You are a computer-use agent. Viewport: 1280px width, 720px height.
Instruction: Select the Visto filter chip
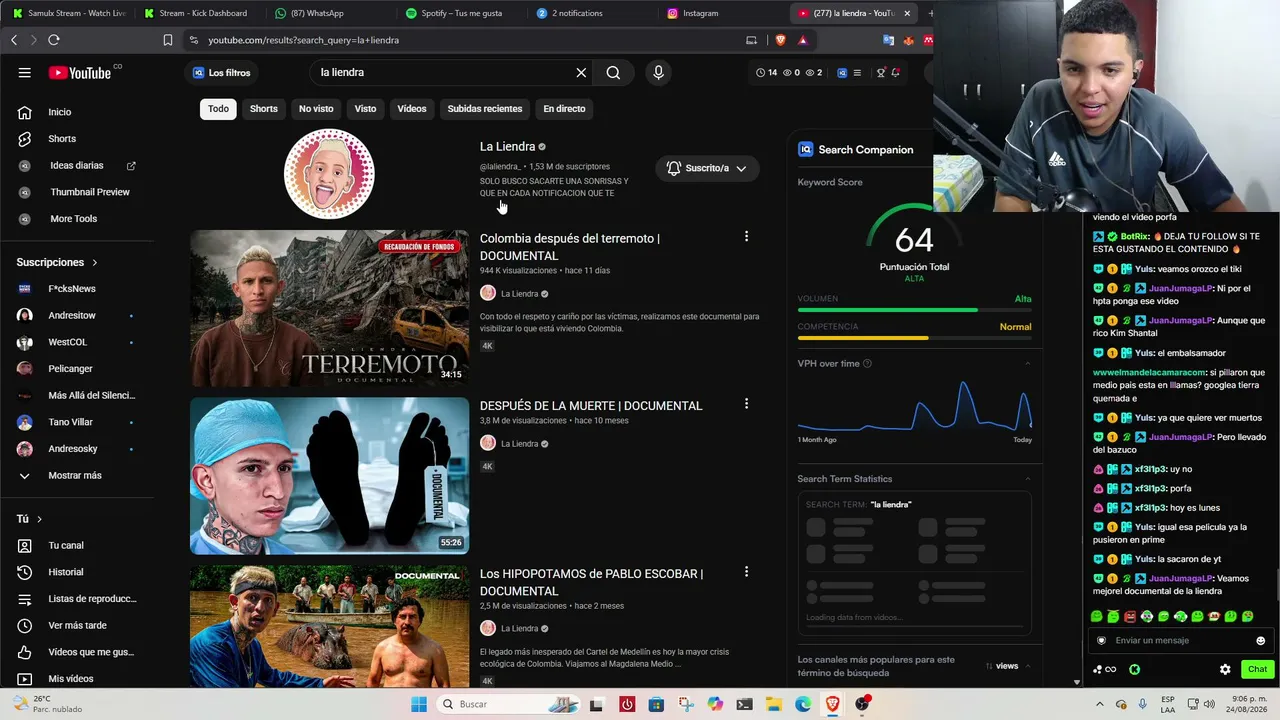coord(365,109)
